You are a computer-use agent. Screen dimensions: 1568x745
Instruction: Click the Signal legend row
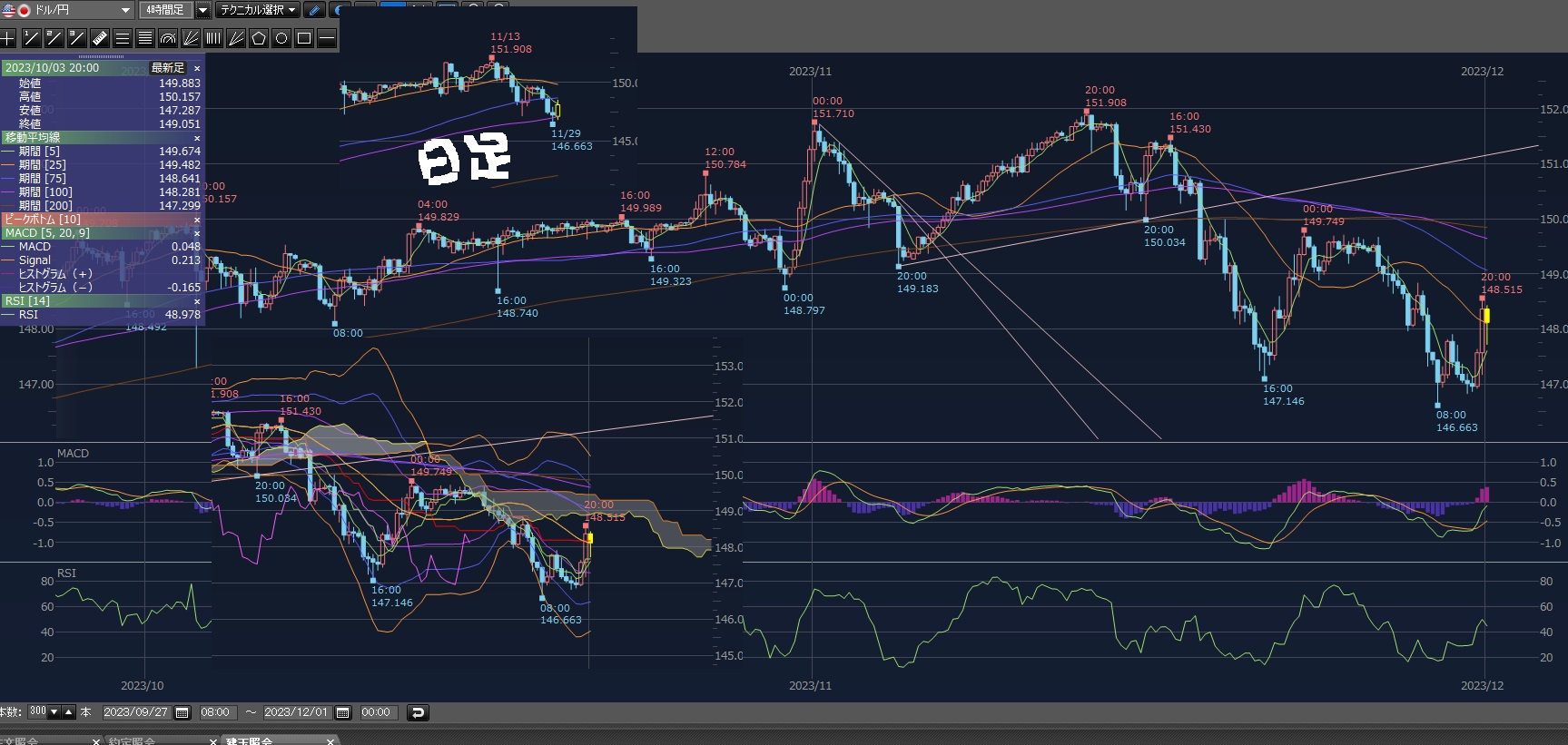click(102, 260)
